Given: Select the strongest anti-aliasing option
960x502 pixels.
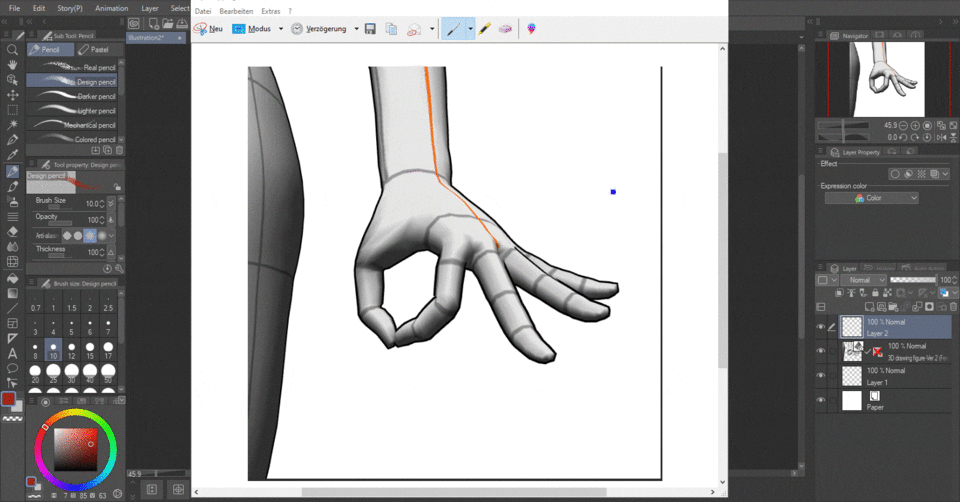Looking at the screenshot, I should (102, 235).
